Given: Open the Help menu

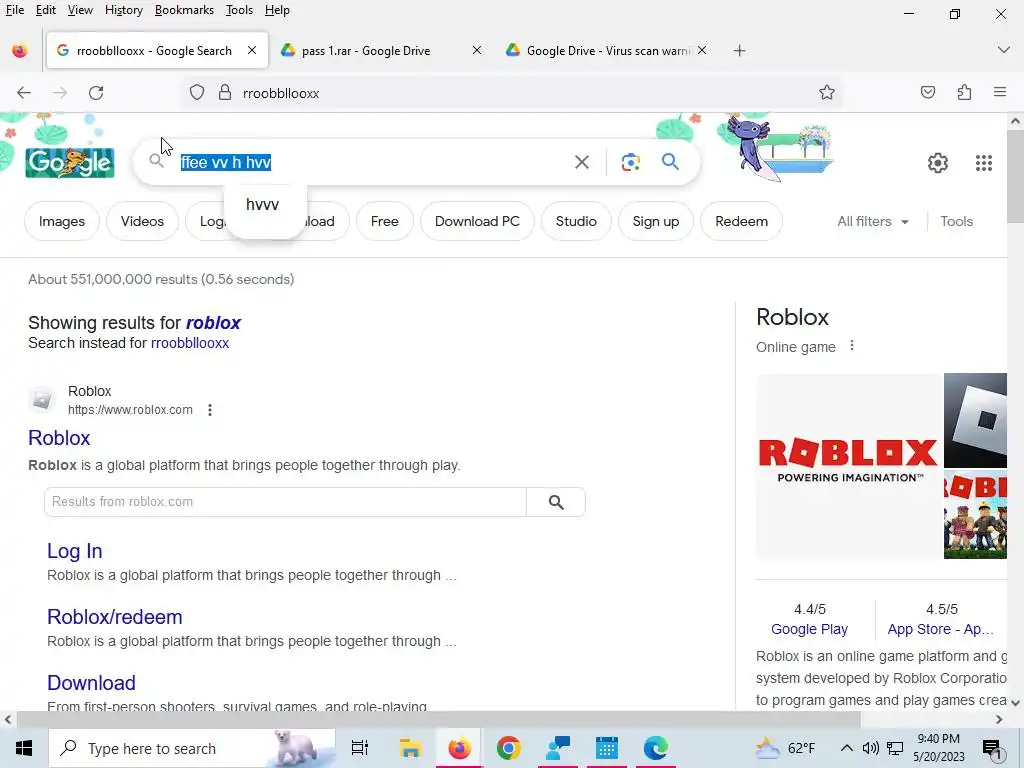Looking at the screenshot, I should point(277,10).
